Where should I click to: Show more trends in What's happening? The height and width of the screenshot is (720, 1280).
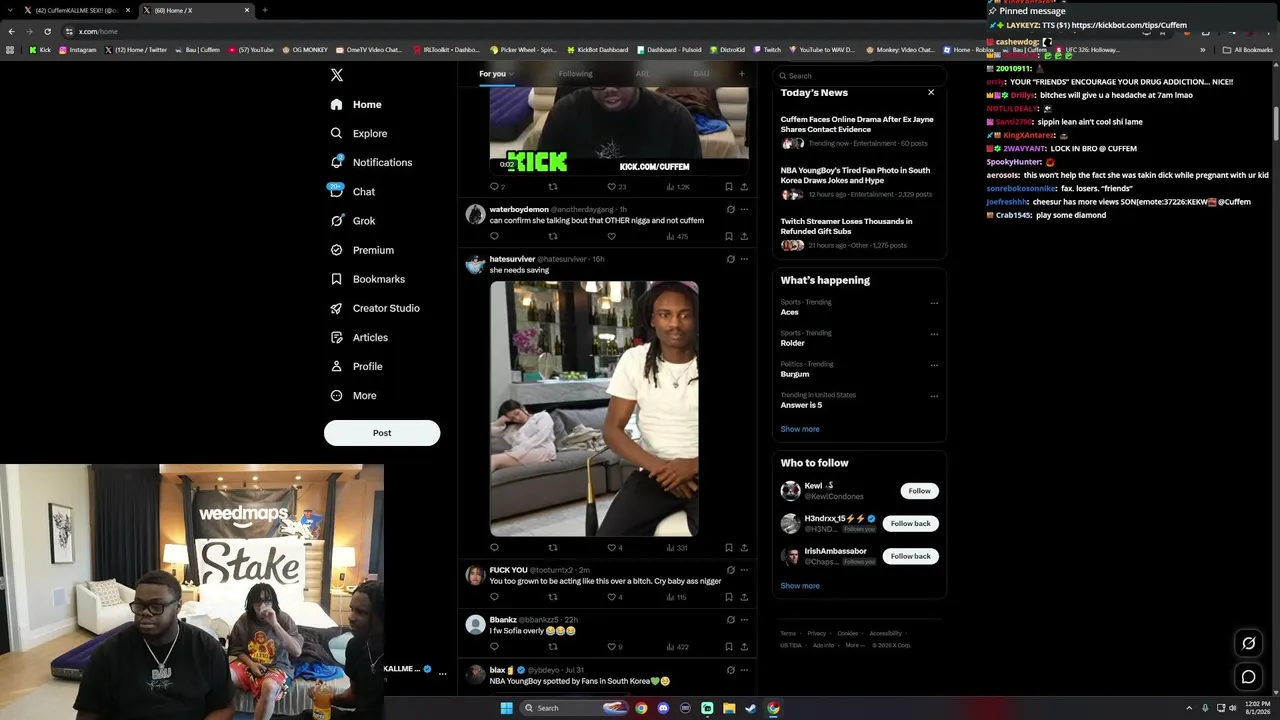(800, 429)
